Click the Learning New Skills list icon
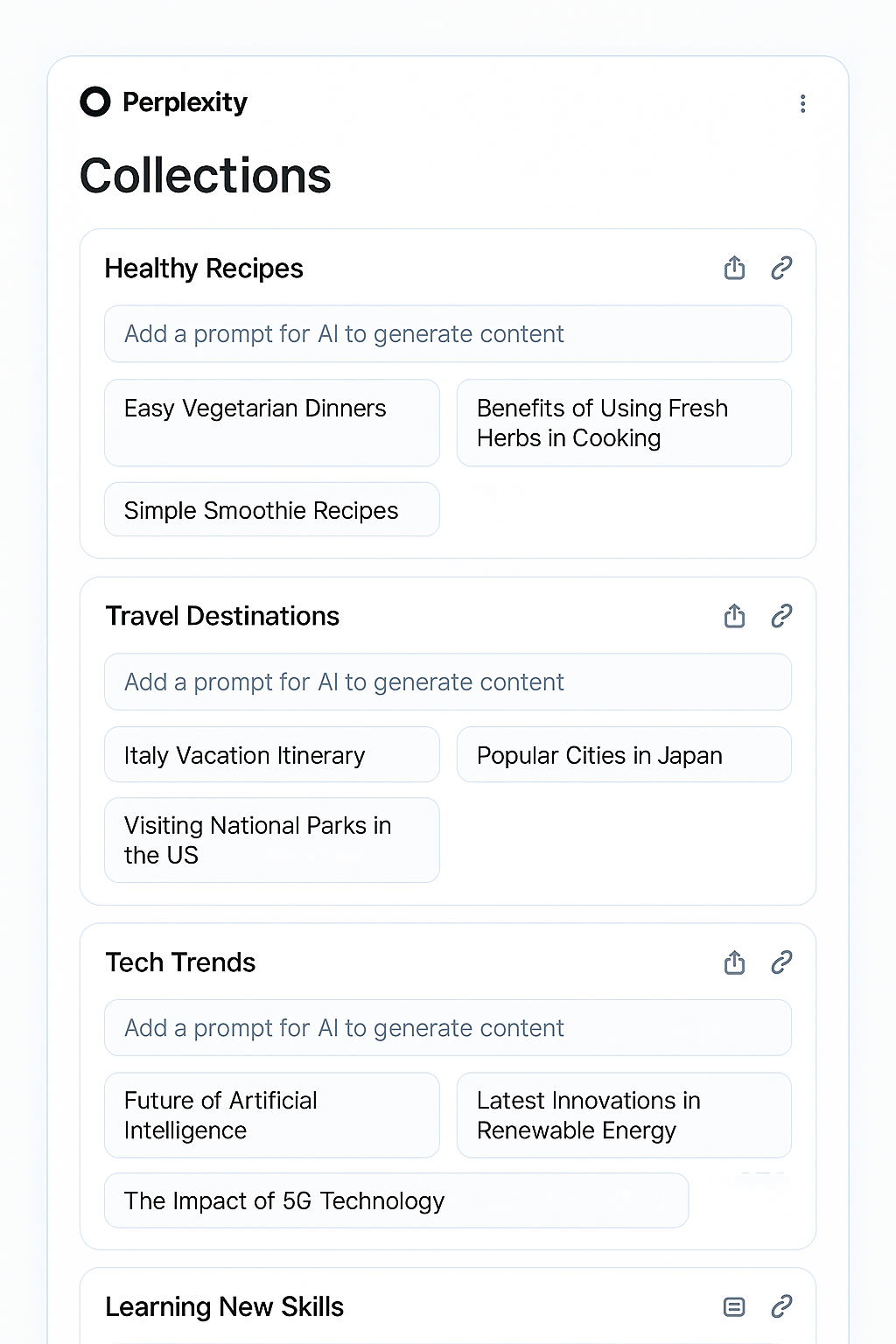Screen dimensions: 896x1344 (x=735, y=1307)
